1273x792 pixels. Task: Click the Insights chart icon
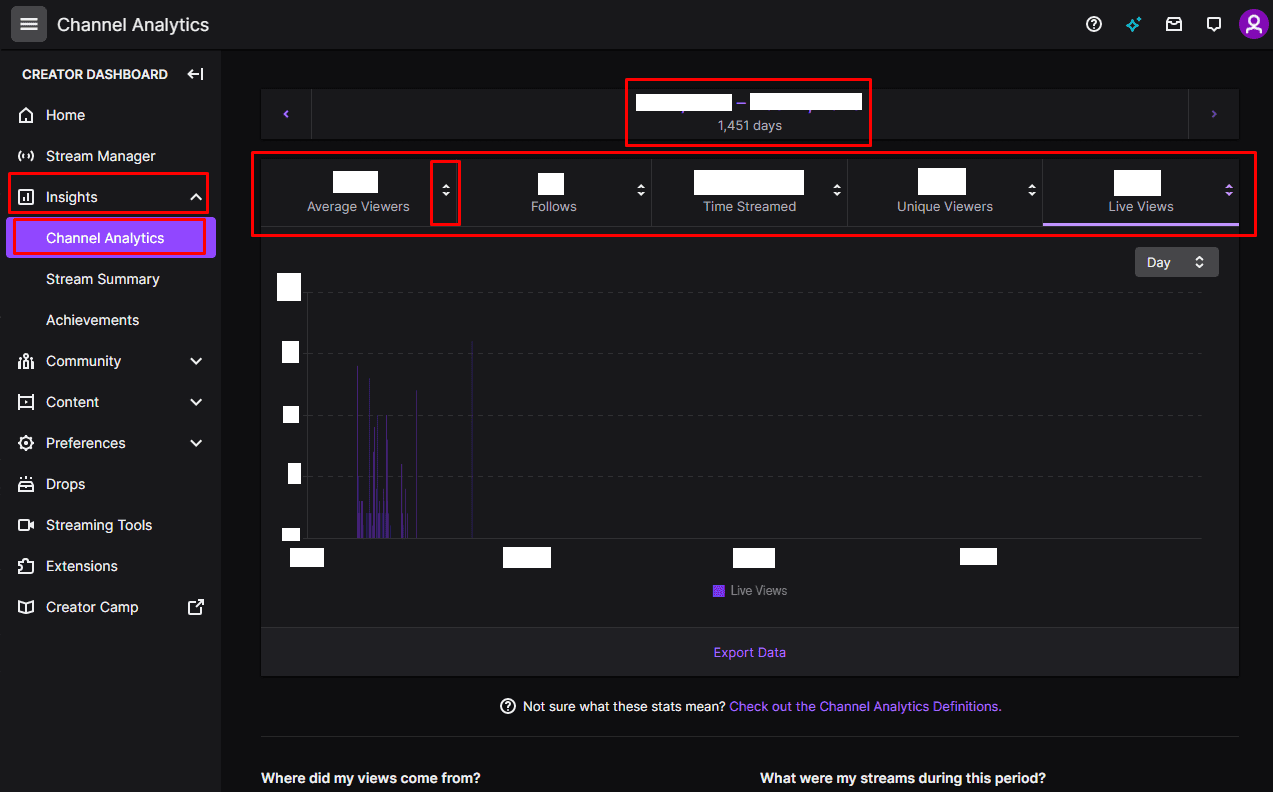click(x=26, y=197)
